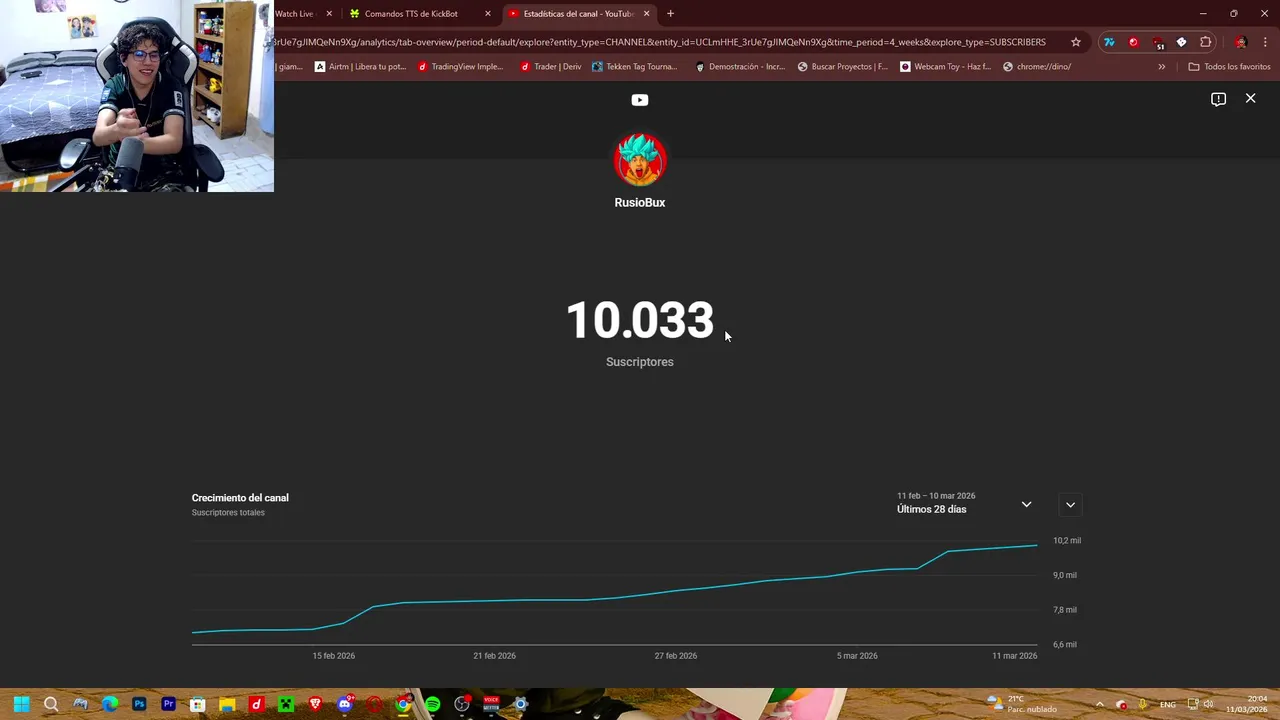Open the Chrome profile avatar
1280x720 pixels.
[x=1241, y=42]
